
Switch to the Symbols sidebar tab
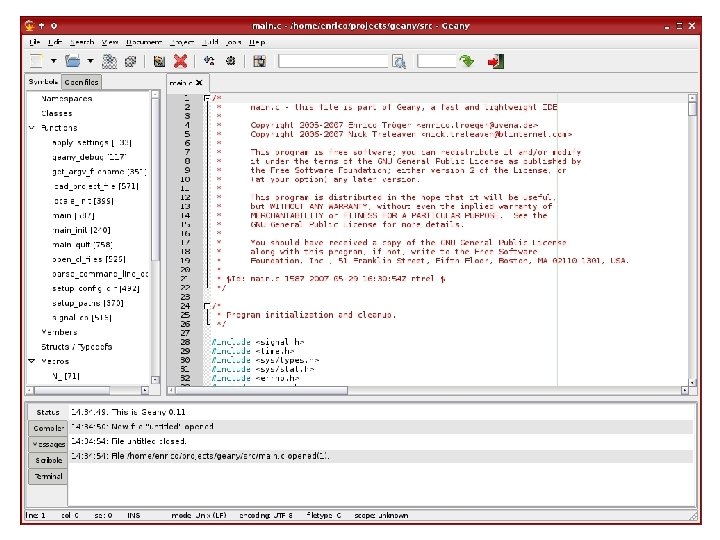(x=43, y=82)
